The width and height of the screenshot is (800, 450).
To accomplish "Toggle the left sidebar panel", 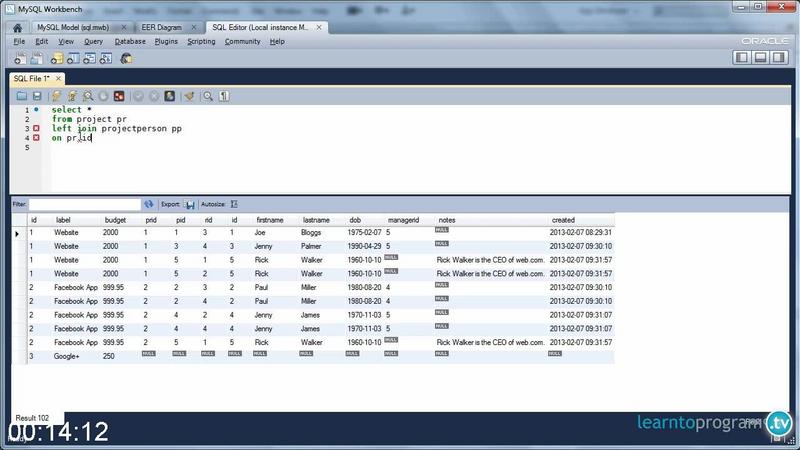I will (x=742, y=57).
